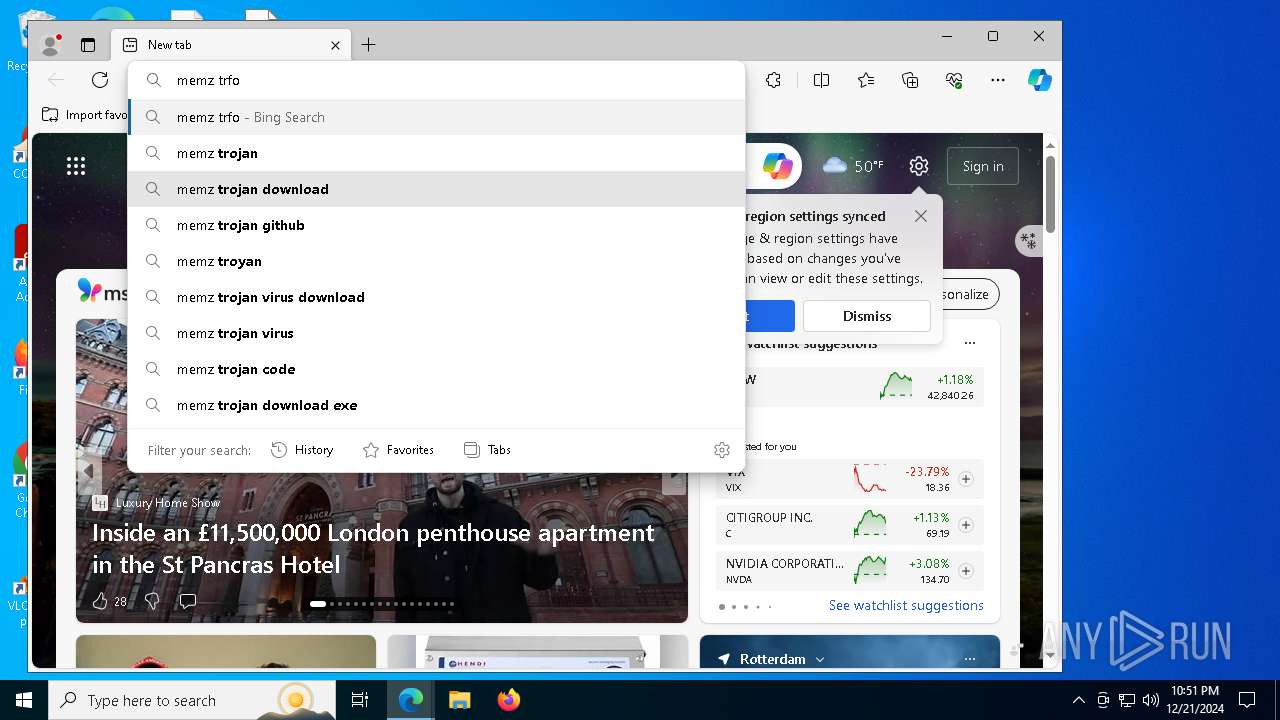This screenshot has height=720, width=1280.
Task: Open the MSN apps grid launcher
Action: 76,166
